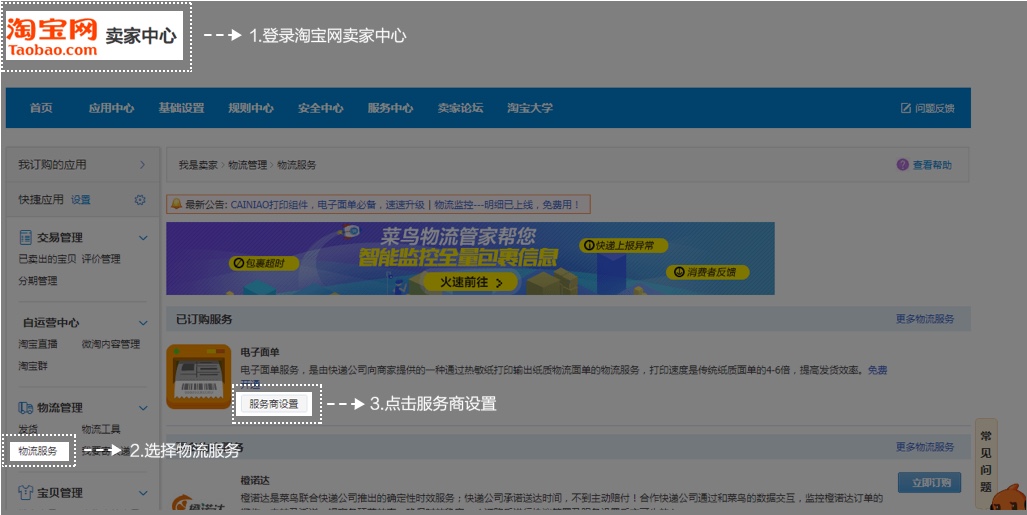Image resolution: width=1027 pixels, height=515 pixels.
Task: Open 基础设置 in the navigation bar
Action: tap(181, 108)
